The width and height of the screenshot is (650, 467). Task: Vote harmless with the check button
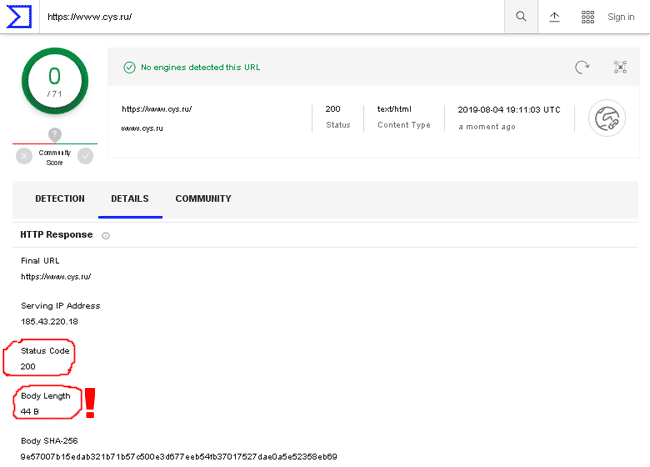click(85, 156)
